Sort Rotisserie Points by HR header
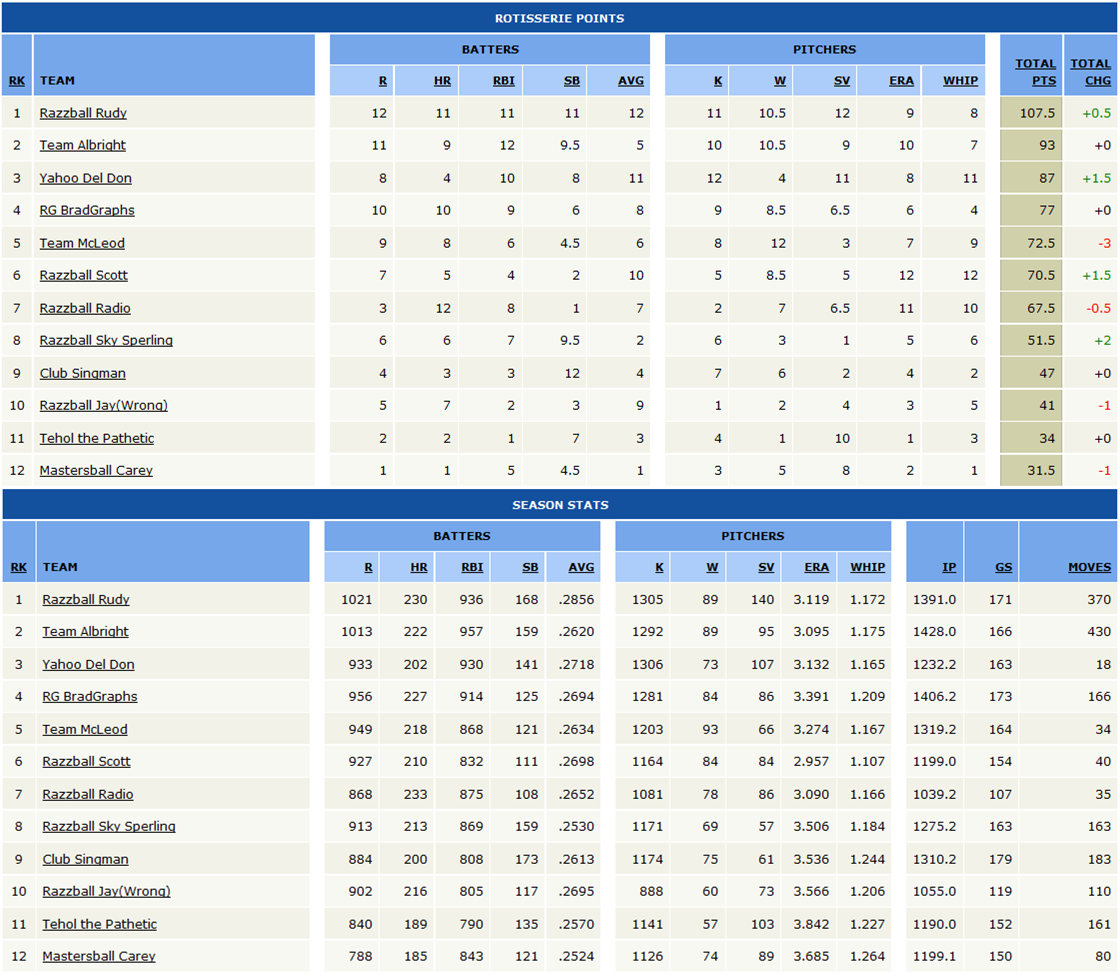 coord(442,81)
